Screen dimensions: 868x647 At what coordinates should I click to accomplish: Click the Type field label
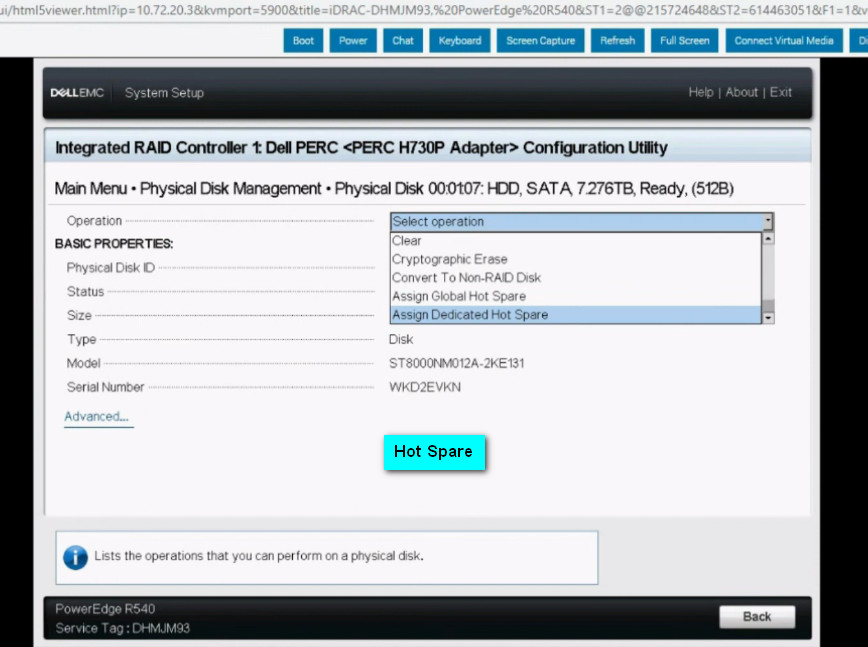point(81,339)
